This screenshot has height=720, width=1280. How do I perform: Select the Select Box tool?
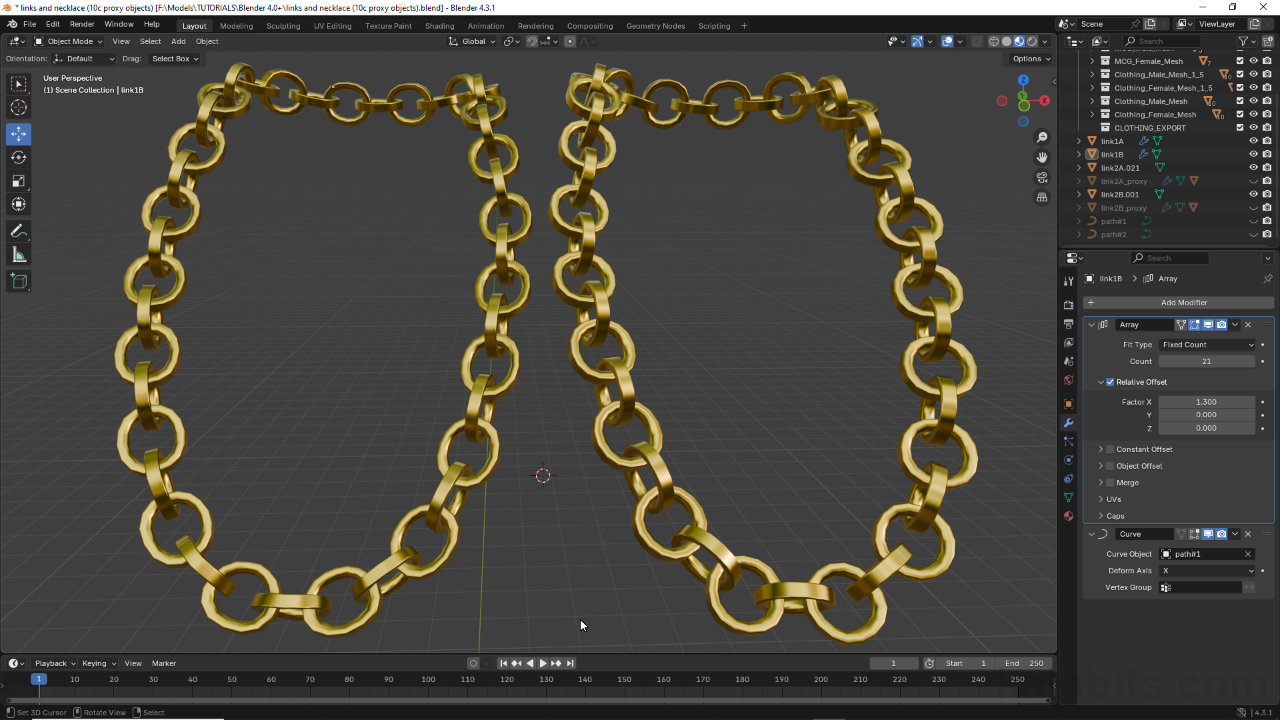pos(19,84)
